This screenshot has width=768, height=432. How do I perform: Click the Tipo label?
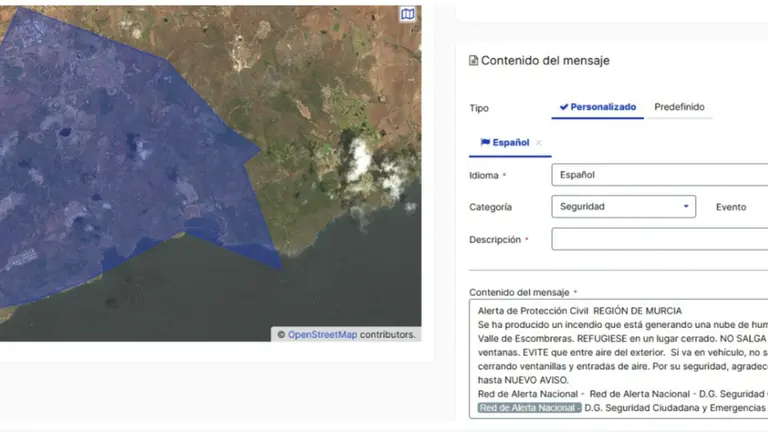point(479,108)
